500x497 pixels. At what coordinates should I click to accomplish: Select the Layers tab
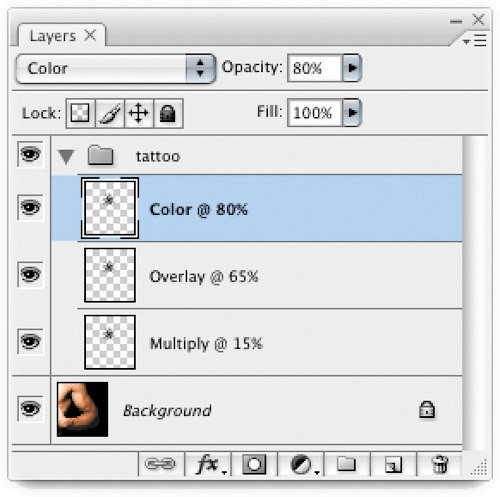62,35
